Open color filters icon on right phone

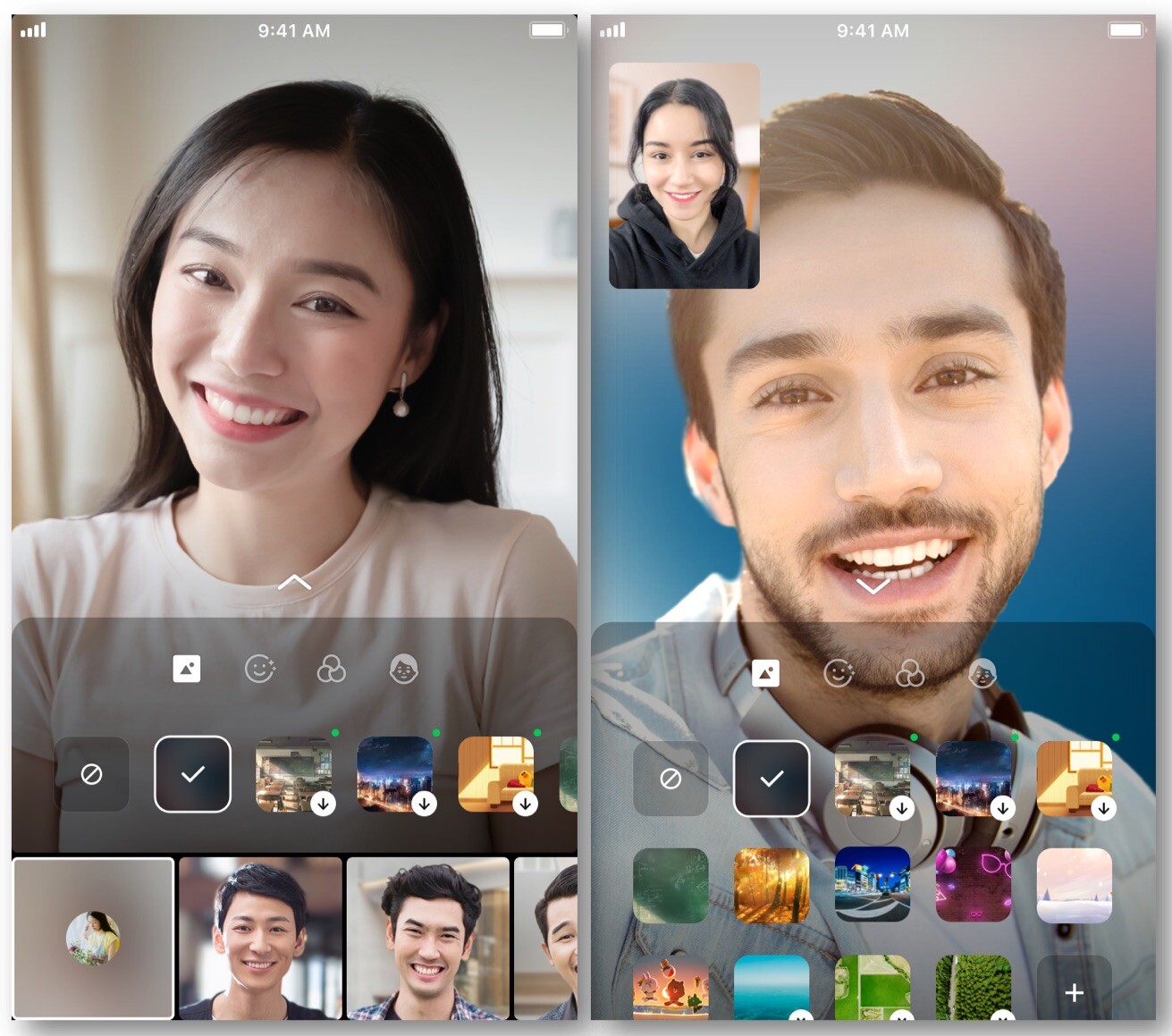[x=910, y=673]
